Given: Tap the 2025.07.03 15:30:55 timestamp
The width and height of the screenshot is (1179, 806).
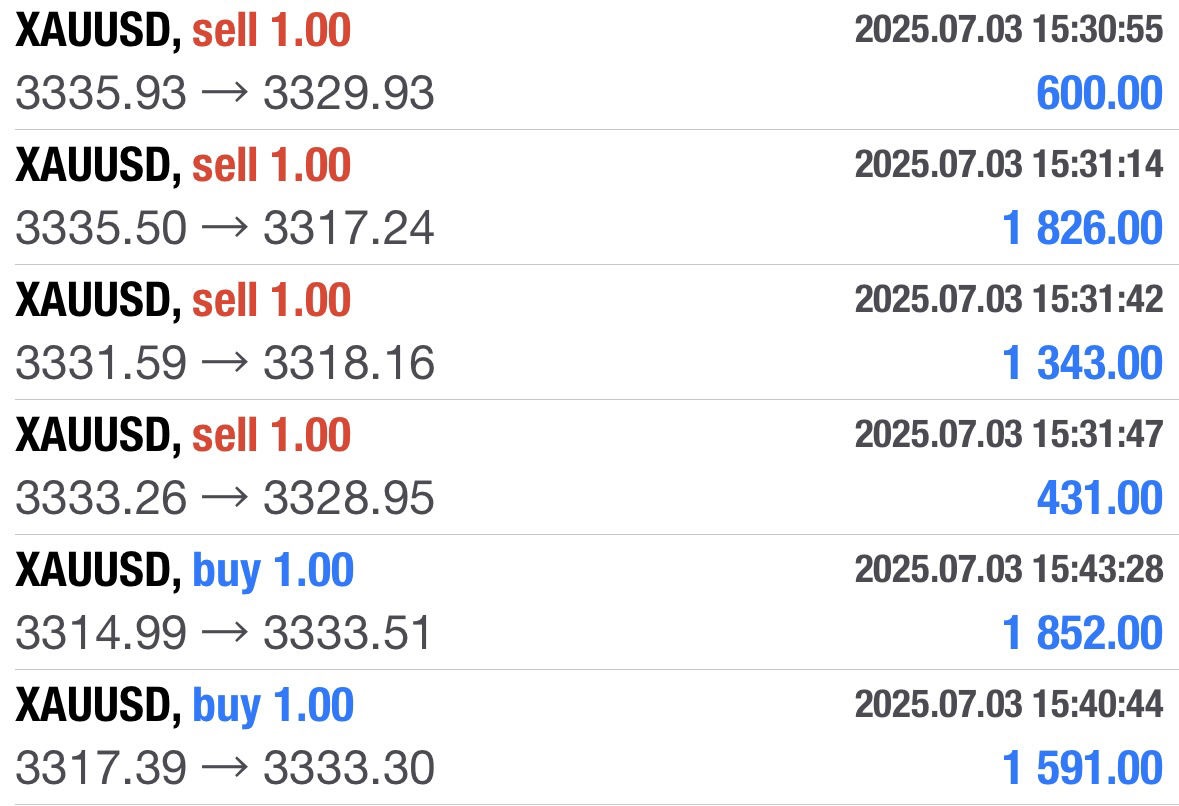Looking at the screenshot, I should pos(1009,29).
